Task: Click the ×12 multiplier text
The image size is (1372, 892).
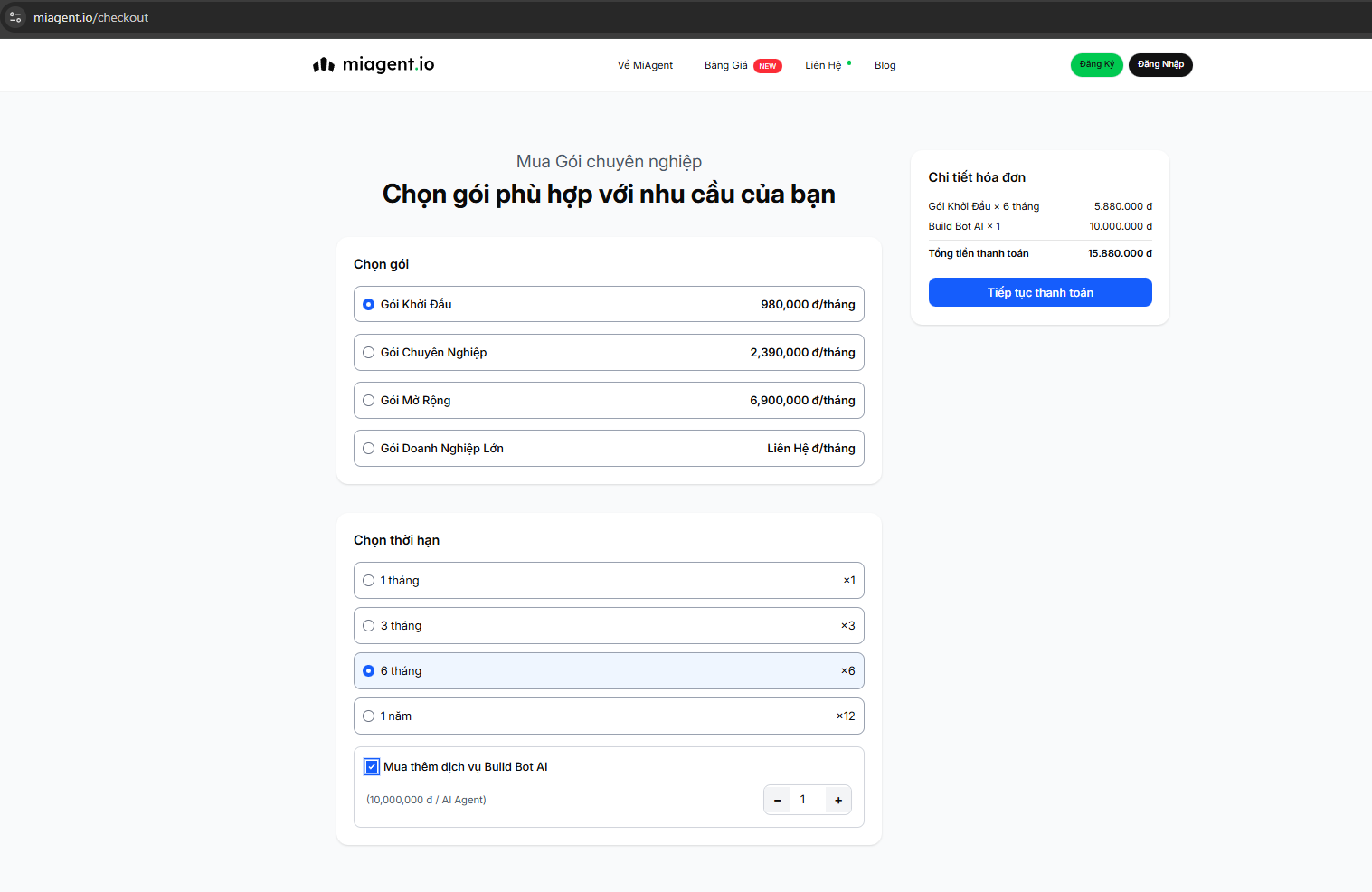Action: (846, 716)
